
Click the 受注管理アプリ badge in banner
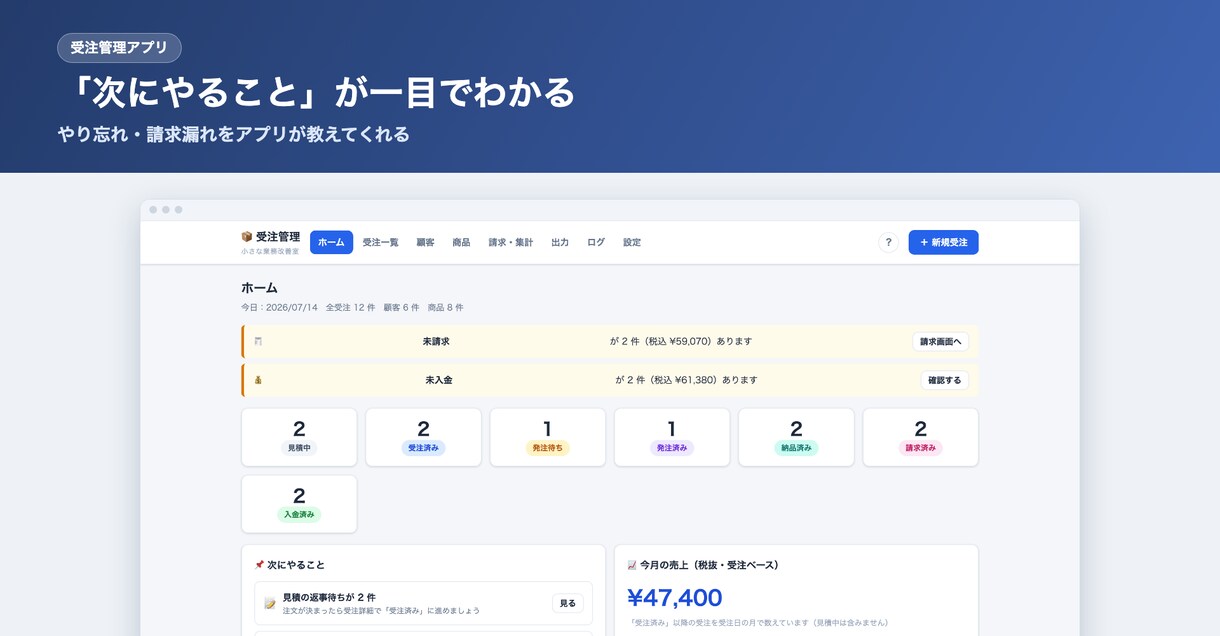pyautogui.click(x=120, y=48)
